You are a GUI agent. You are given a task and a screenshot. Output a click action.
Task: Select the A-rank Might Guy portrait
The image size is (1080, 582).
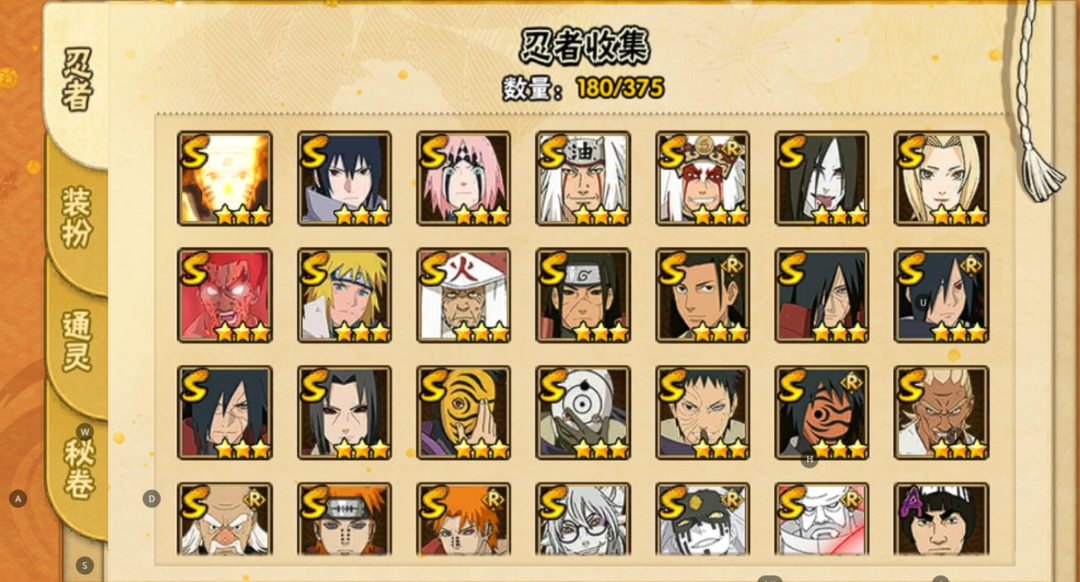coord(941,519)
